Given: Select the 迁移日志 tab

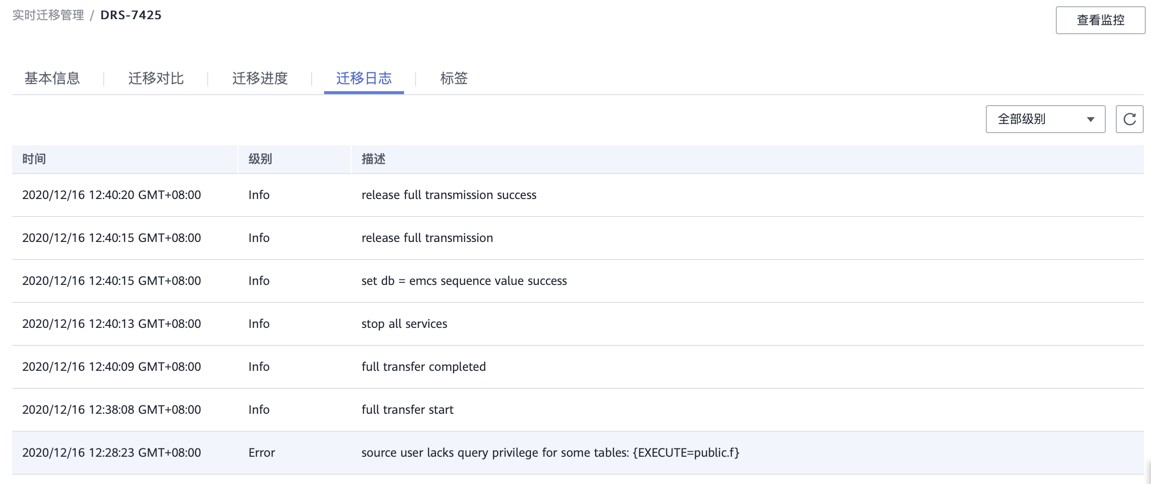Looking at the screenshot, I should (x=364, y=78).
